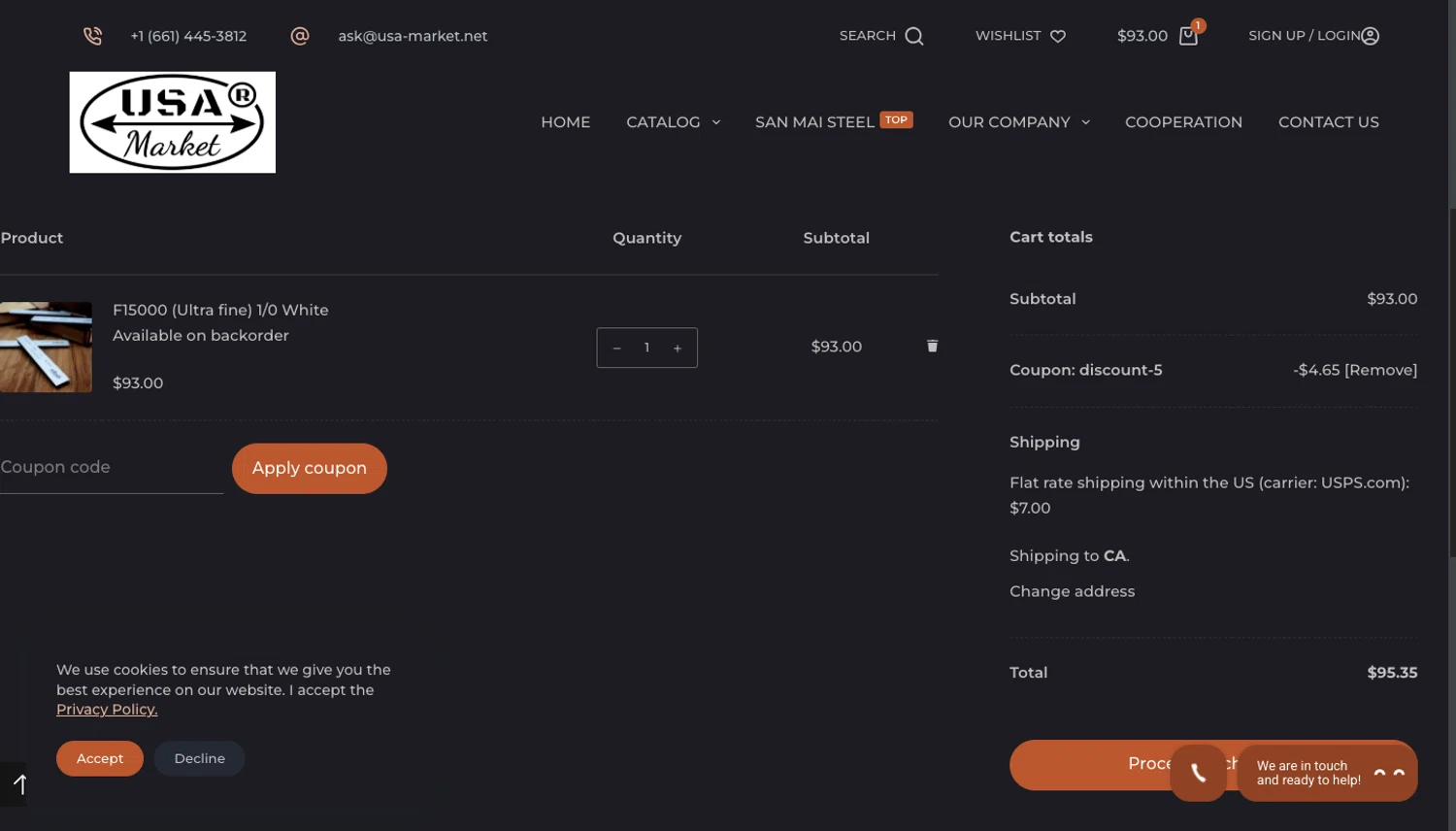Screen dimensions: 1456x831
Task: Open F15000 (Ultra fine) 1/0 White product
Action: 220,310
